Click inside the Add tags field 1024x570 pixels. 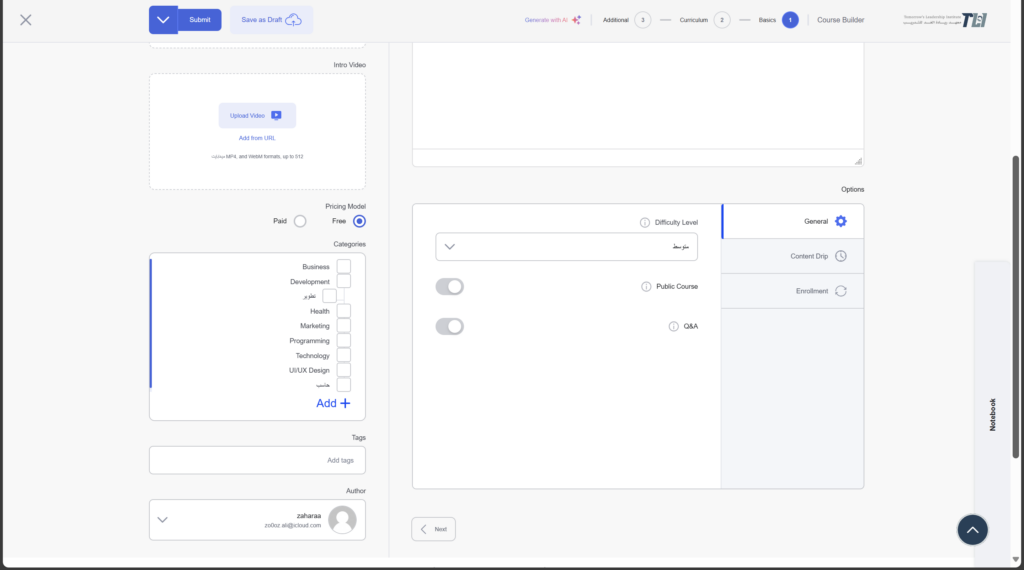coord(257,460)
